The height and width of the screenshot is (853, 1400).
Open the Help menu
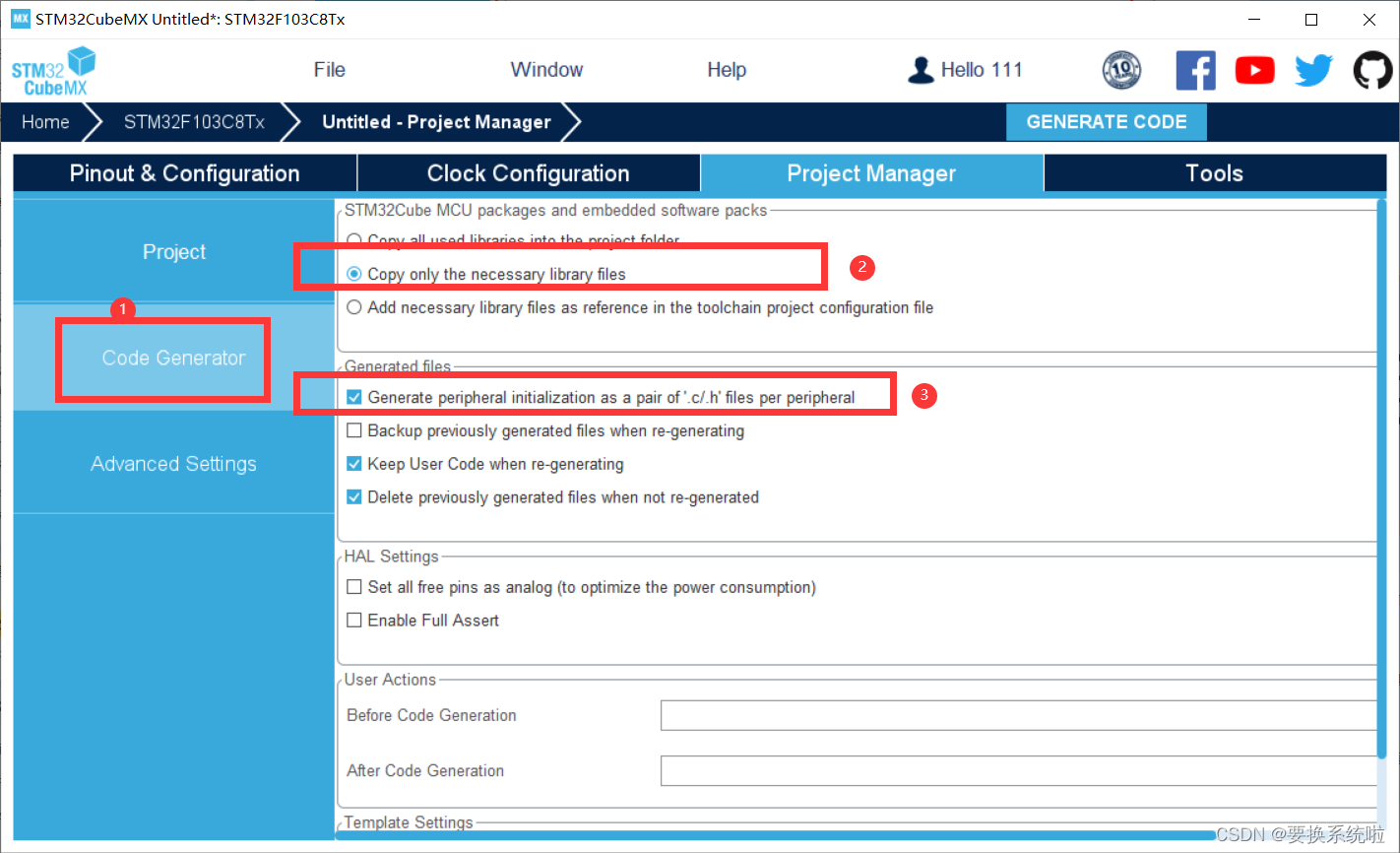[727, 70]
